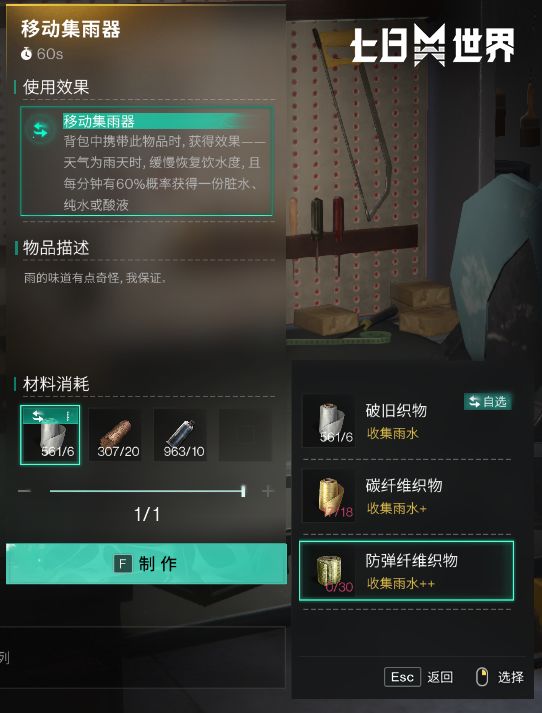Decrease craft quantity with the minus button

coord(24,491)
